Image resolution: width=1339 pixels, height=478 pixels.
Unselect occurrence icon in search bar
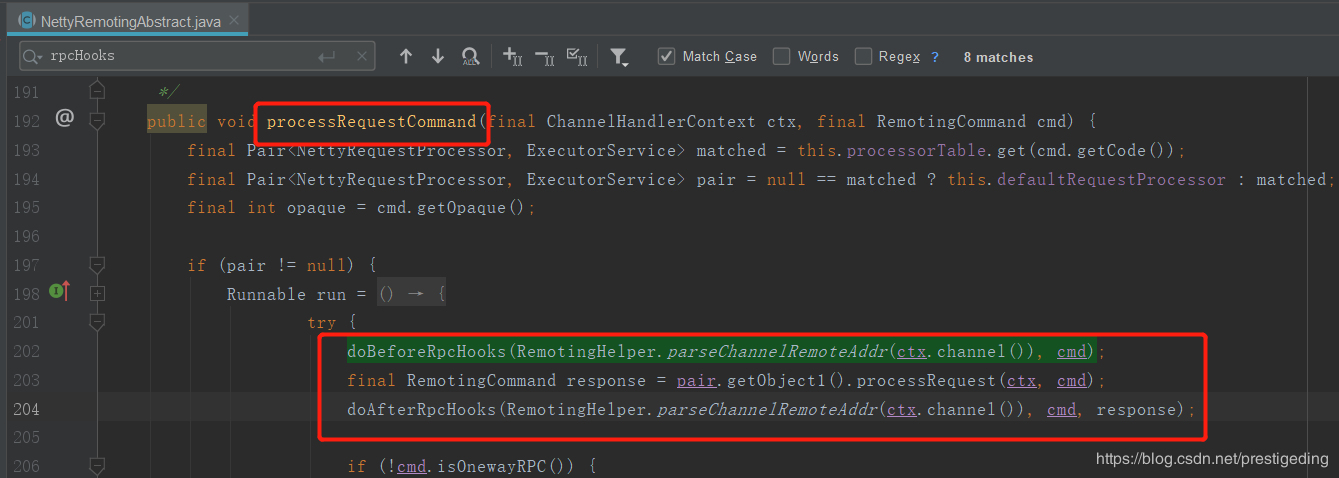[544, 57]
